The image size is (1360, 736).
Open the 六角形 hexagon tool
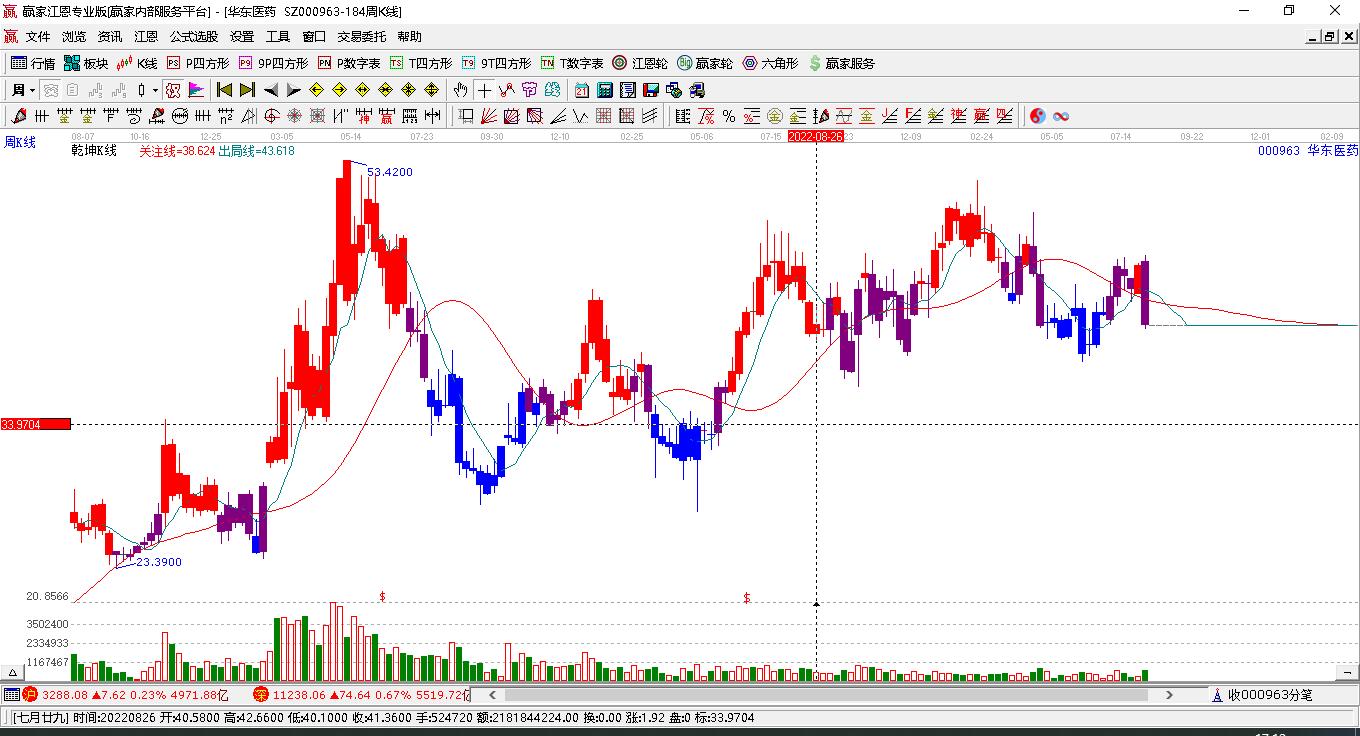tap(771, 63)
